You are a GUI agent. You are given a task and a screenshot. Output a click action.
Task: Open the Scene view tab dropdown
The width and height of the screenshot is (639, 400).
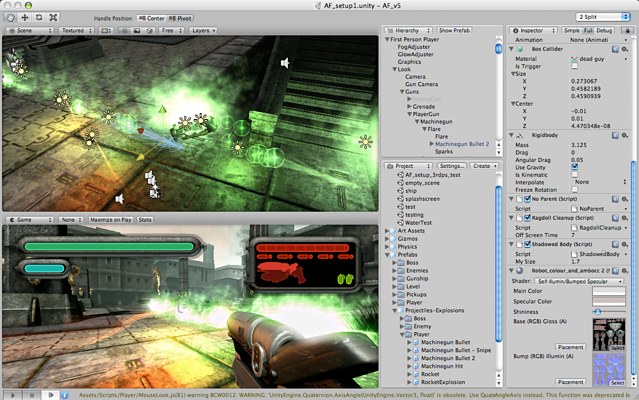click(x=29, y=31)
